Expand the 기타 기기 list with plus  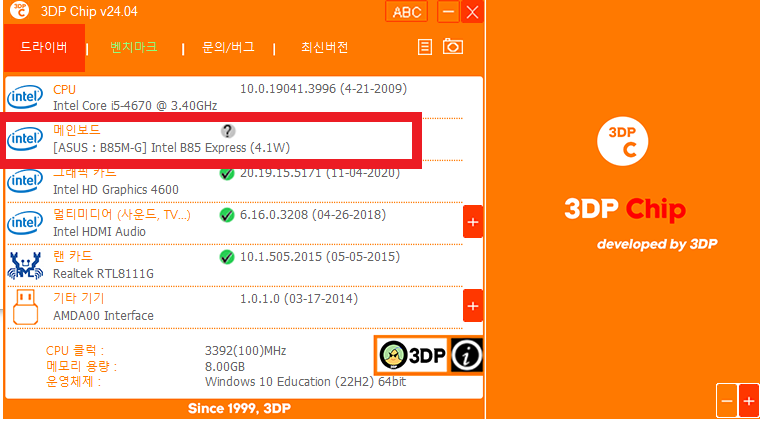(473, 306)
